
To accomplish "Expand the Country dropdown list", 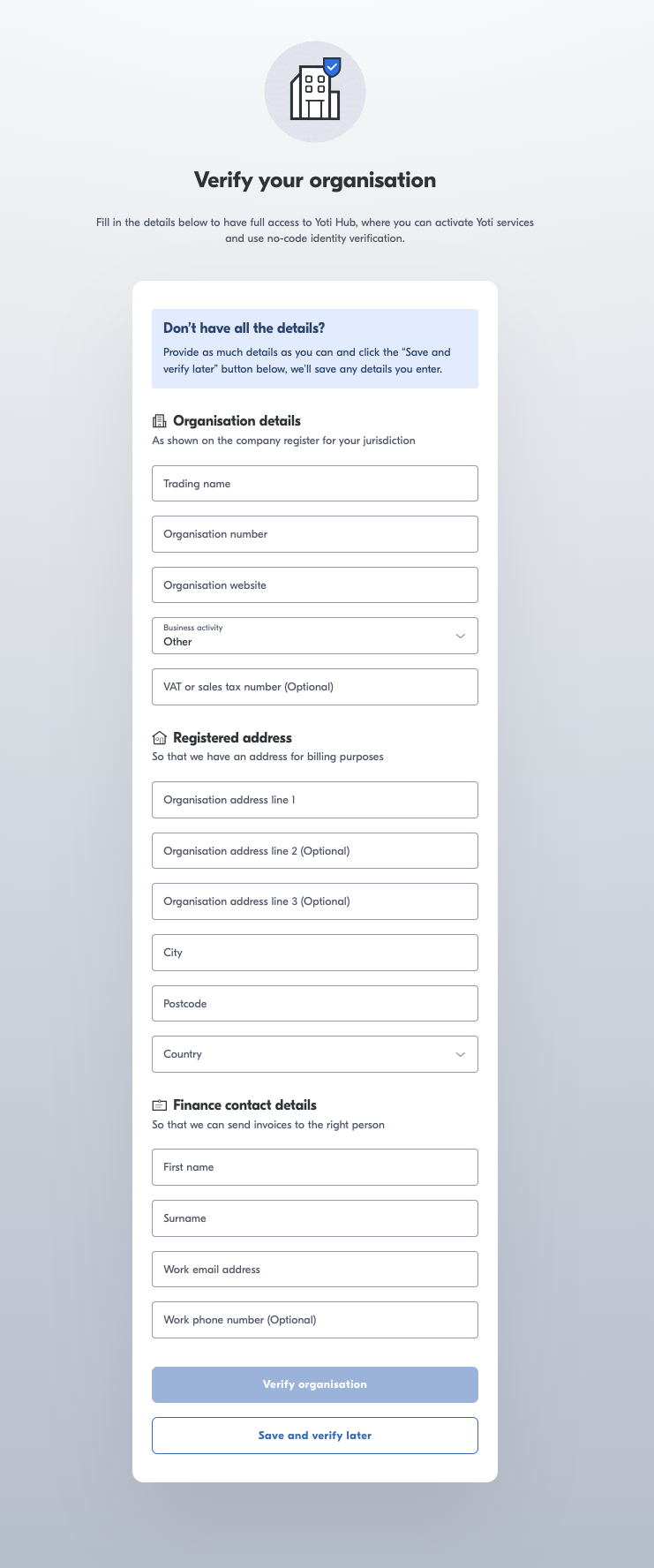I will click(314, 1054).
